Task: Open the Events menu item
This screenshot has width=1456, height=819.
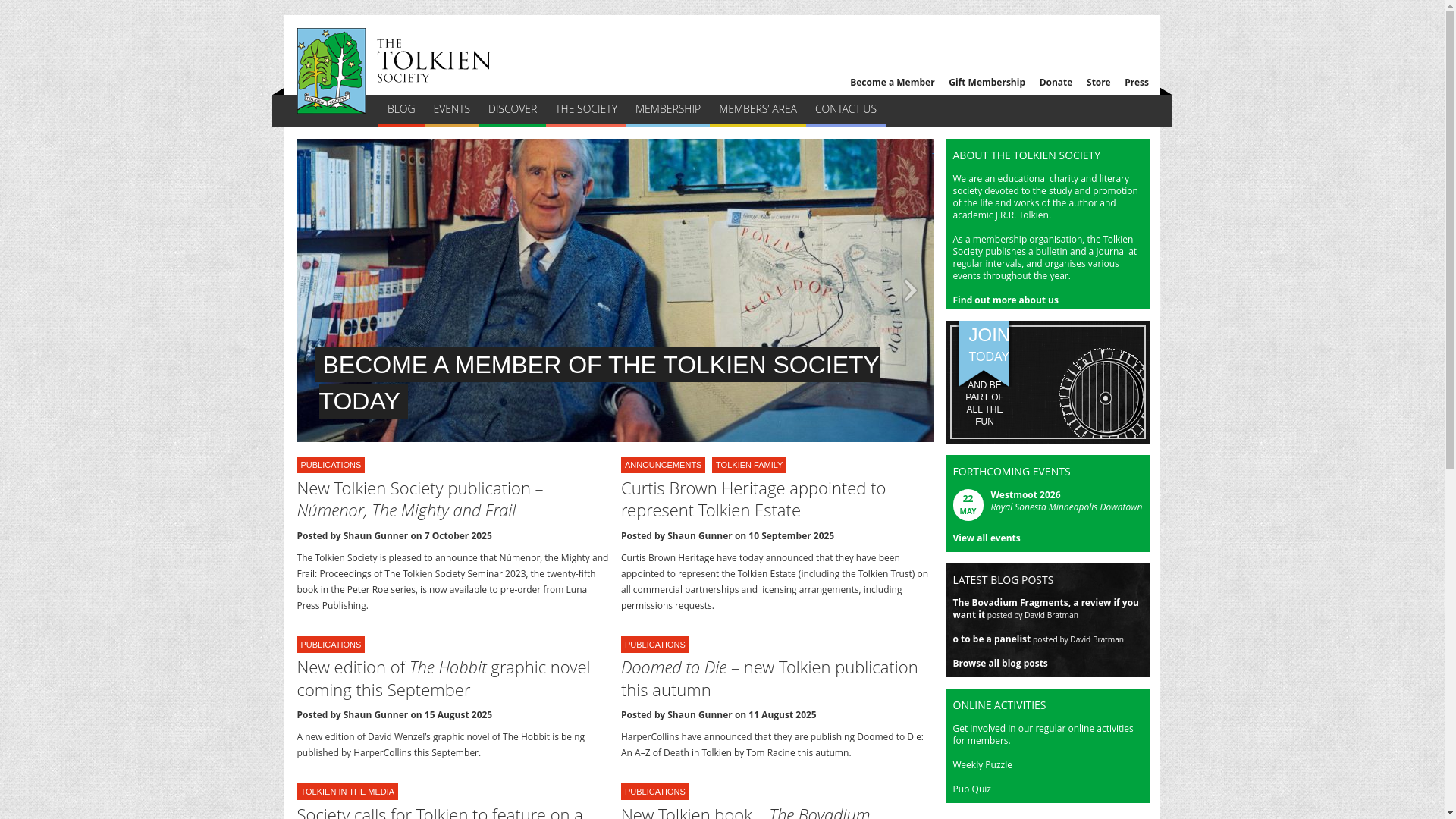Action: [451, 109]
